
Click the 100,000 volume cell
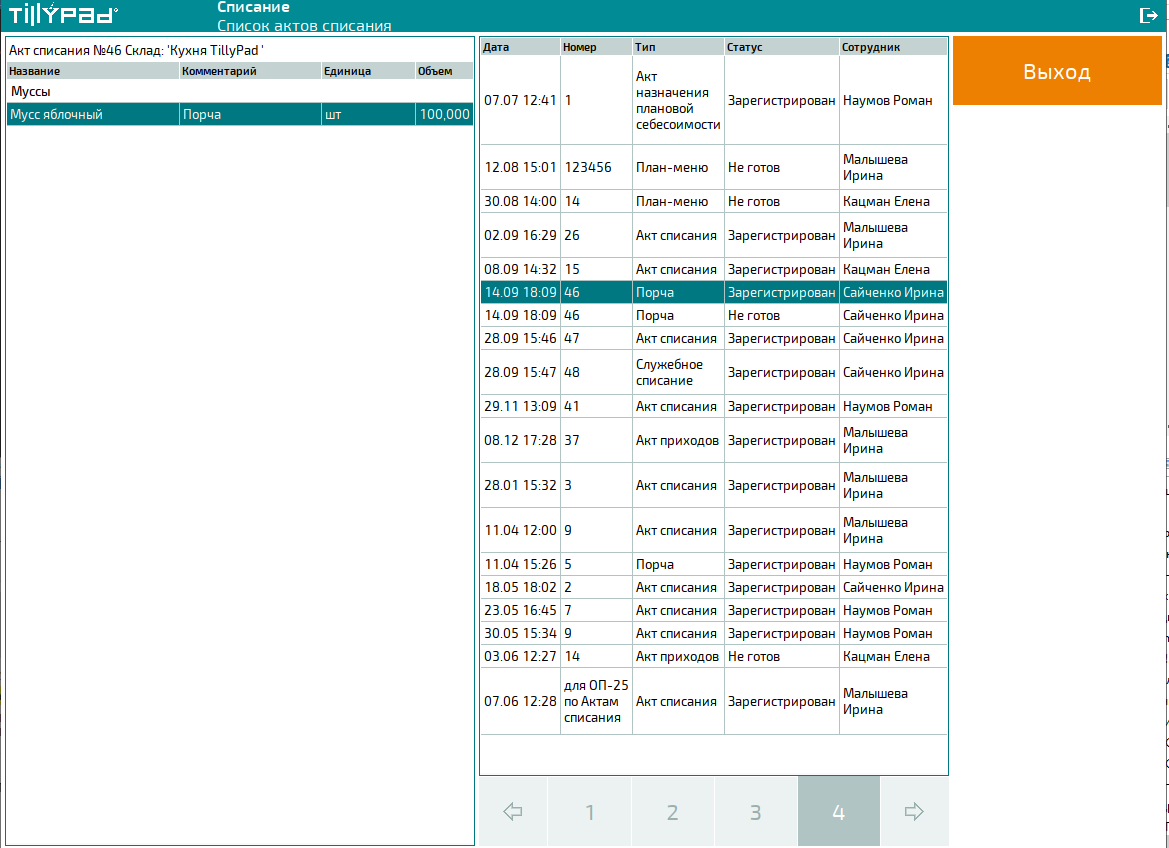point(444,114)
